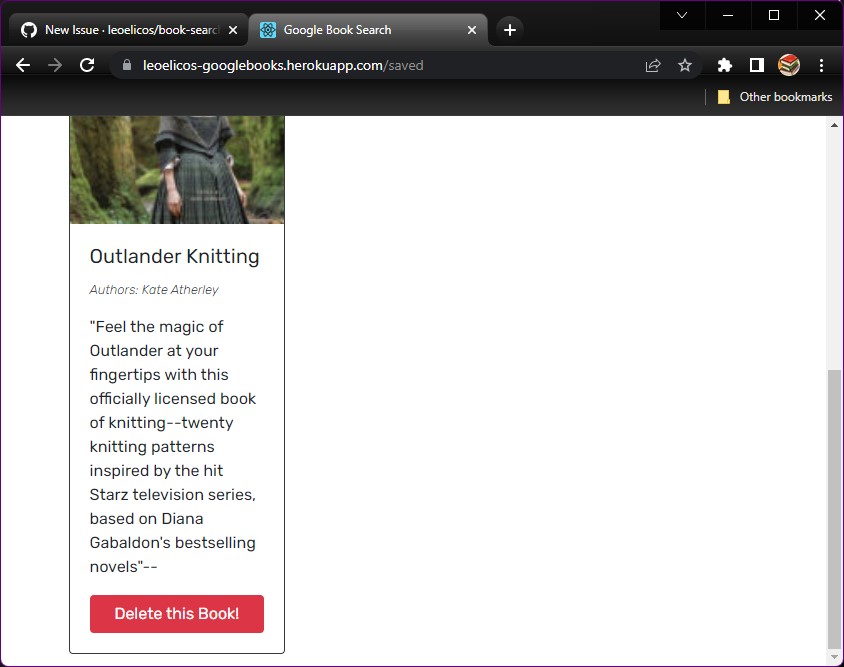
Task: Click the Delete this Book! button
Action: tap(177, 614)
